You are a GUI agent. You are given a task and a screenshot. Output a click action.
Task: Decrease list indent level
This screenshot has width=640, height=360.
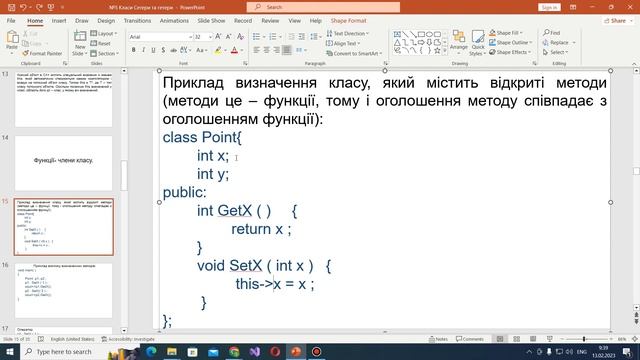point(291,37)
